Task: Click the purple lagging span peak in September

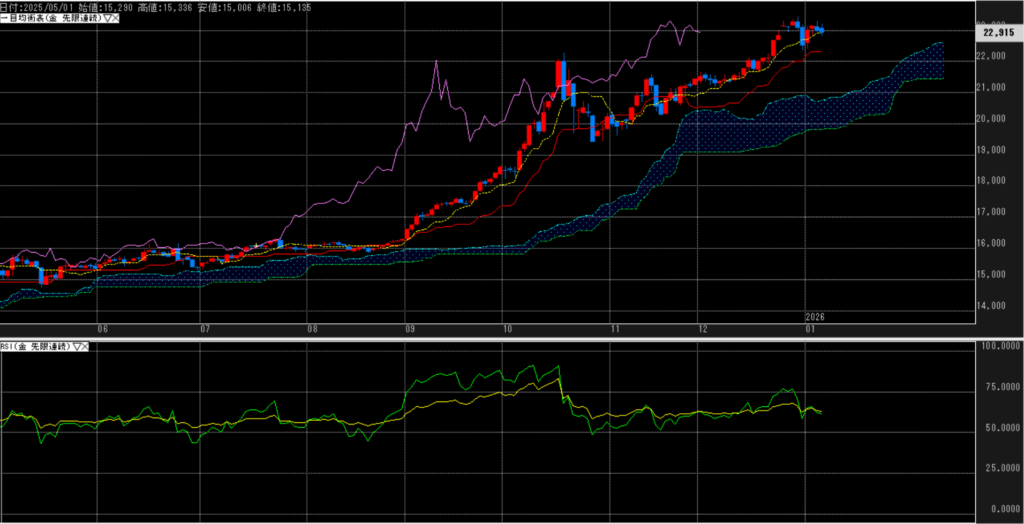Action: 436,63
